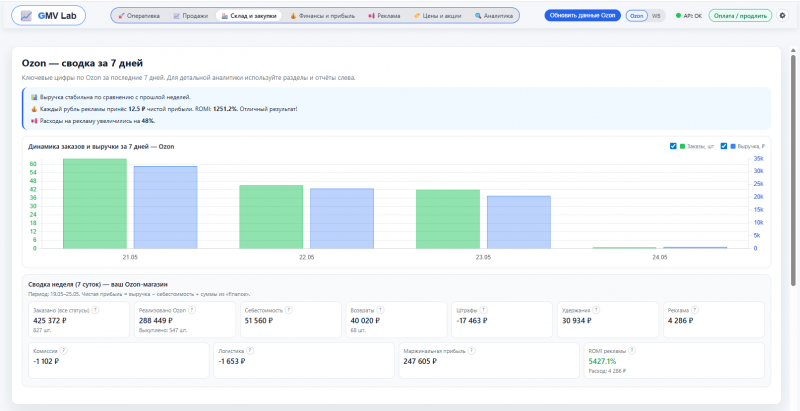Click the GMV Lab logo

point(48,16)
